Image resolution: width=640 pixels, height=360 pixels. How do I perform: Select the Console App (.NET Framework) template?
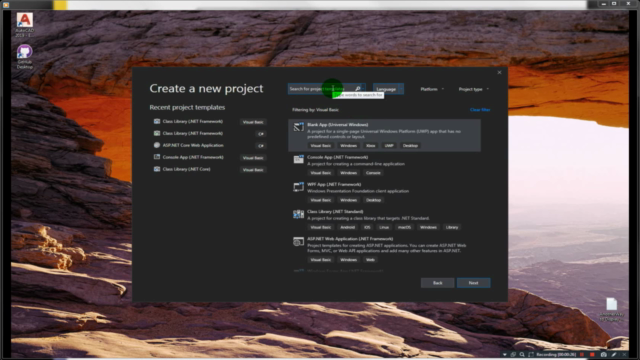(x=384, y=165)
